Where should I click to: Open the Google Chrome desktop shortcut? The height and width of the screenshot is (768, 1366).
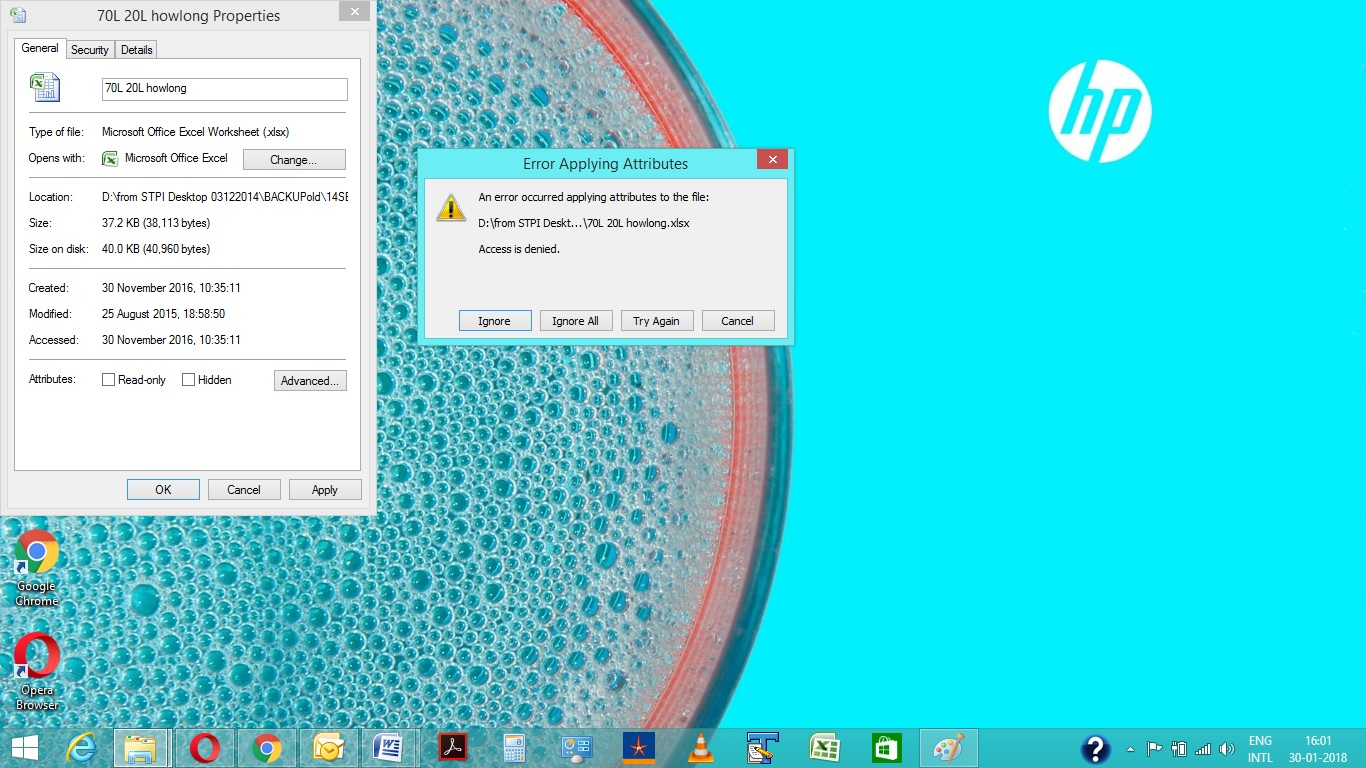(x=37, y=568)
